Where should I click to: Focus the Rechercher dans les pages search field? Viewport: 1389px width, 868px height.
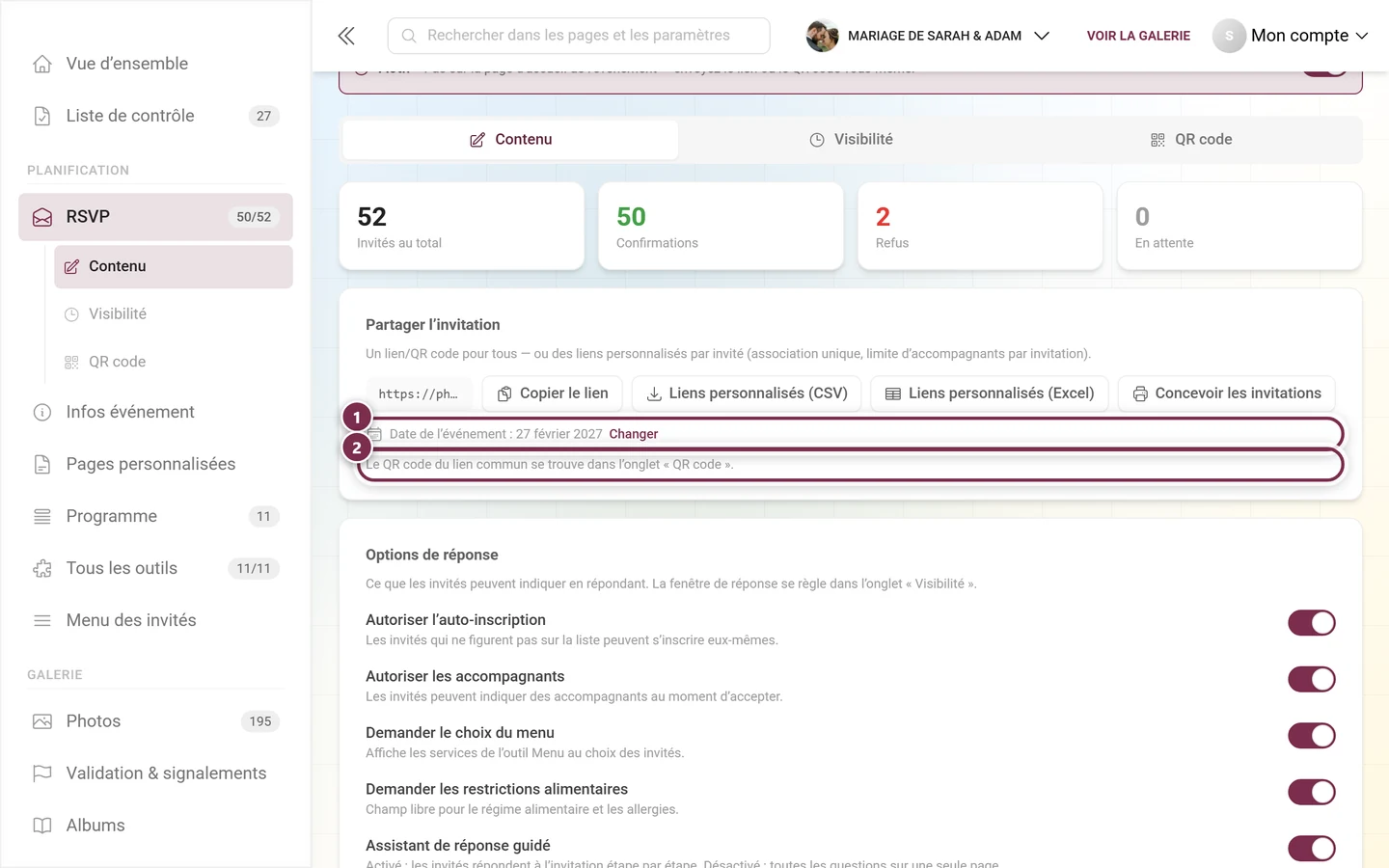(579, 36)
